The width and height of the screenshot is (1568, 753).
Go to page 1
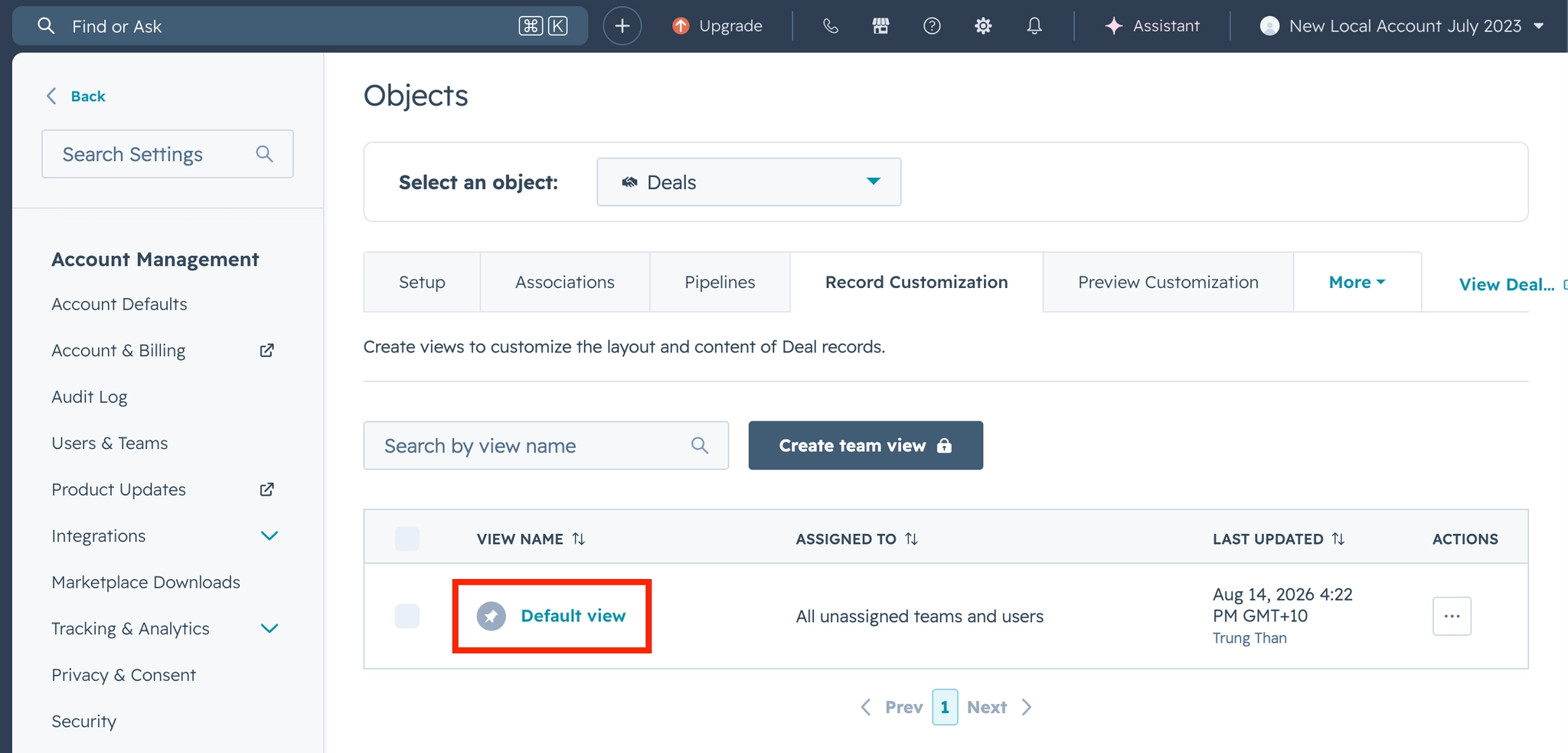[x=945, y=707]
